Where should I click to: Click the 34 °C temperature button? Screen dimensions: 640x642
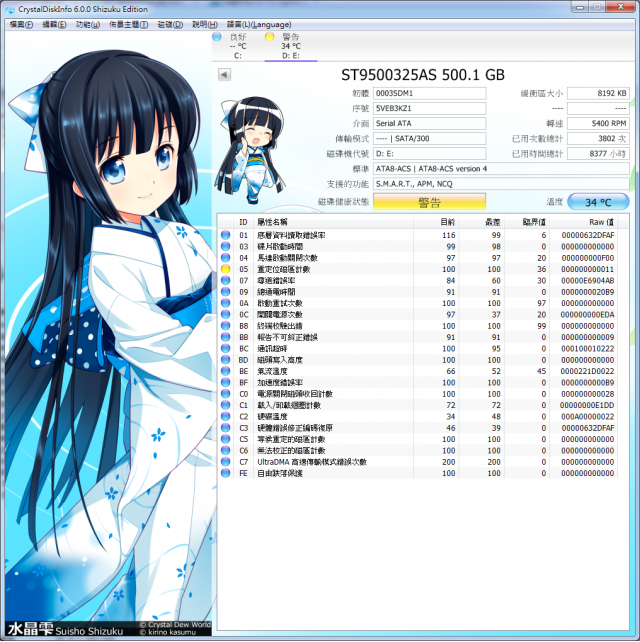(x=598, y=202)
